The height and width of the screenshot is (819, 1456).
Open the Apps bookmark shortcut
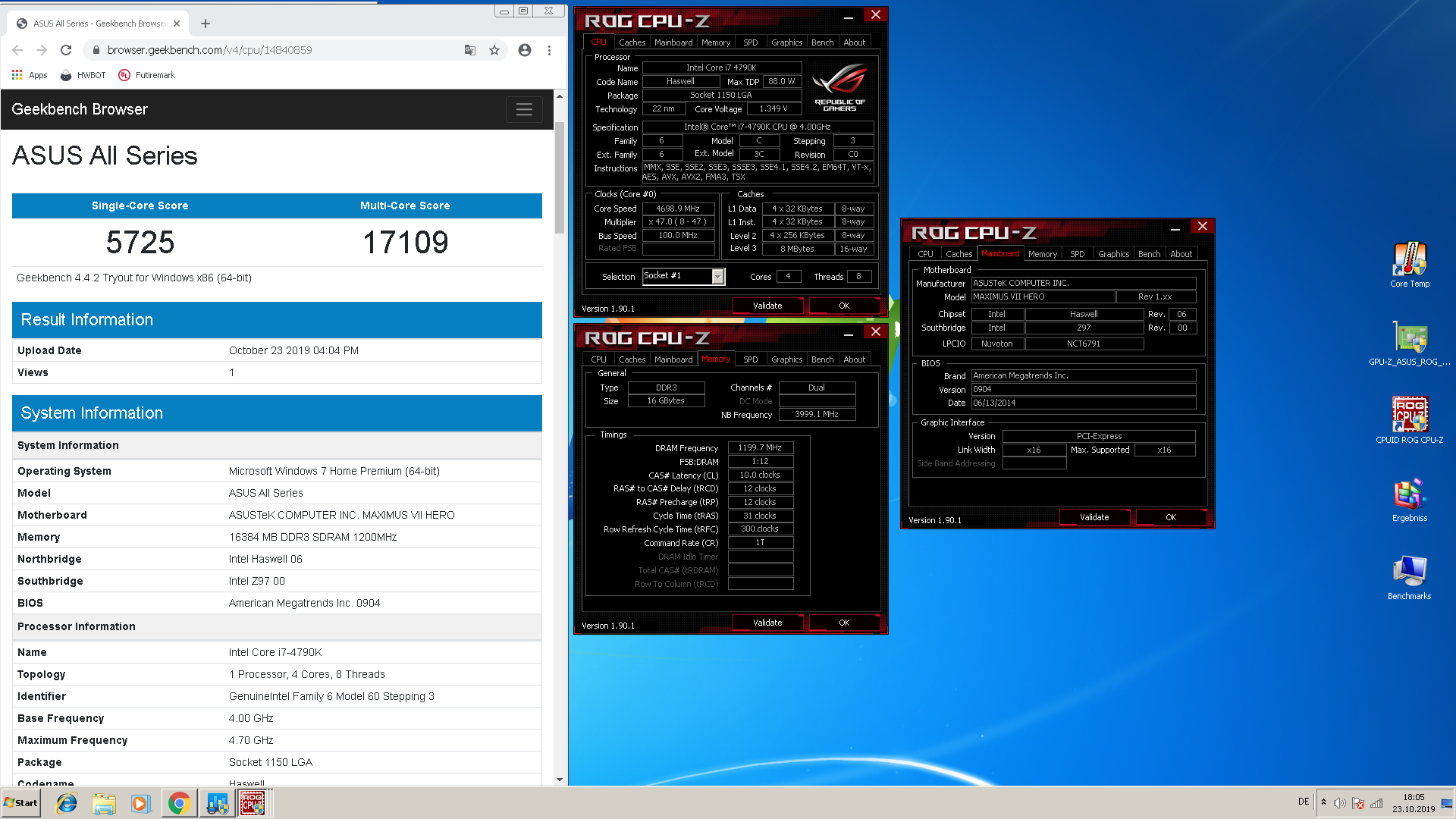30,75
